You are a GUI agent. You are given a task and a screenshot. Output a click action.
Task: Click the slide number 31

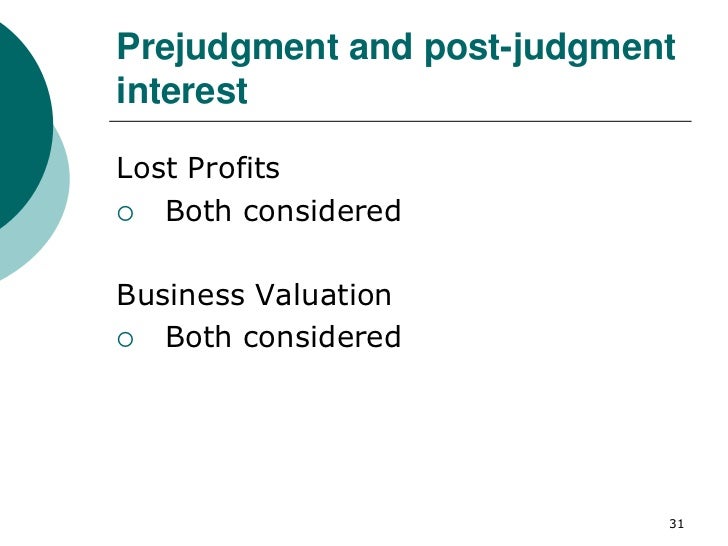676,524
